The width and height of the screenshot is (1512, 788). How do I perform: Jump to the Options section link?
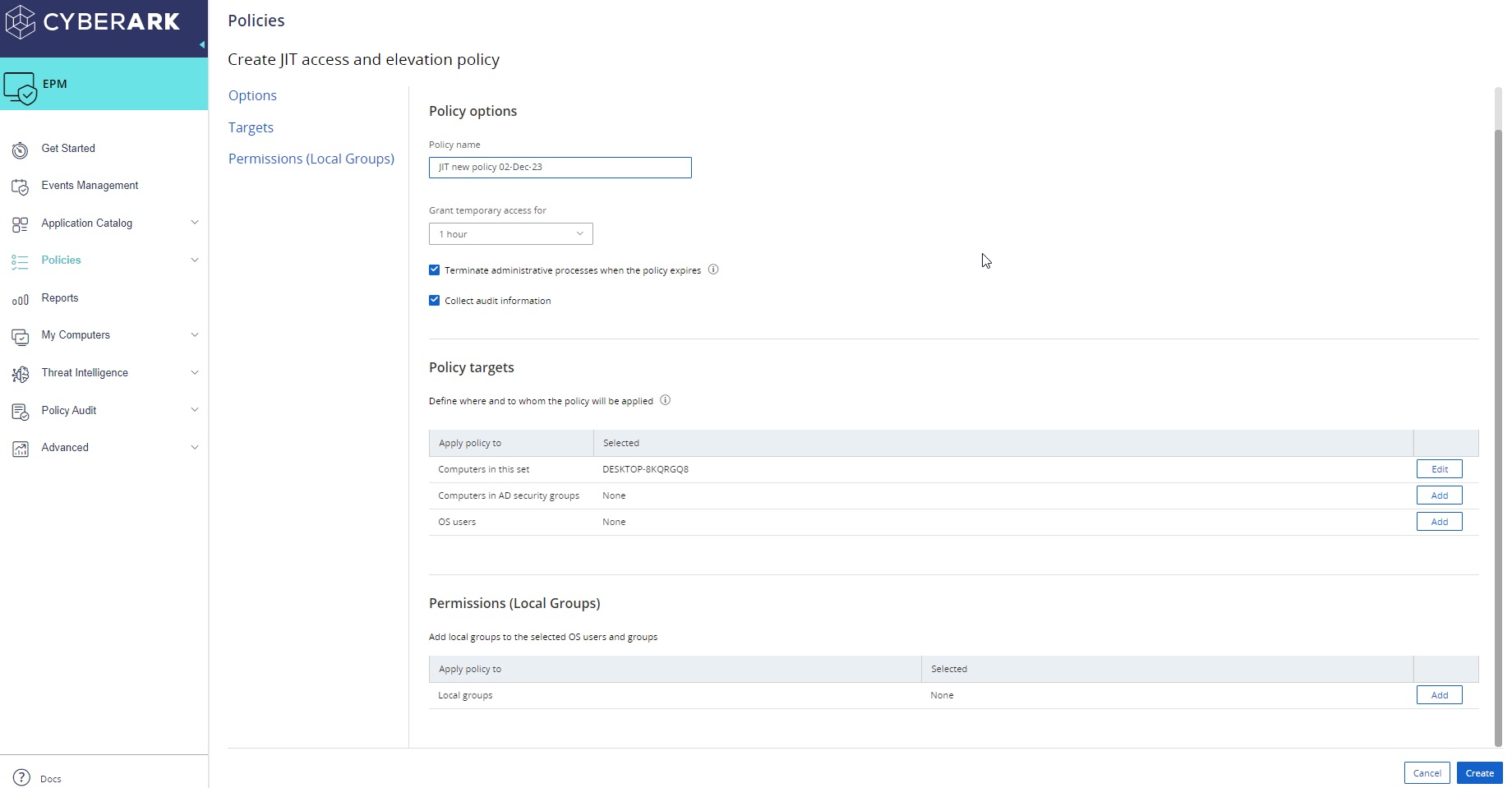point(252,95)
